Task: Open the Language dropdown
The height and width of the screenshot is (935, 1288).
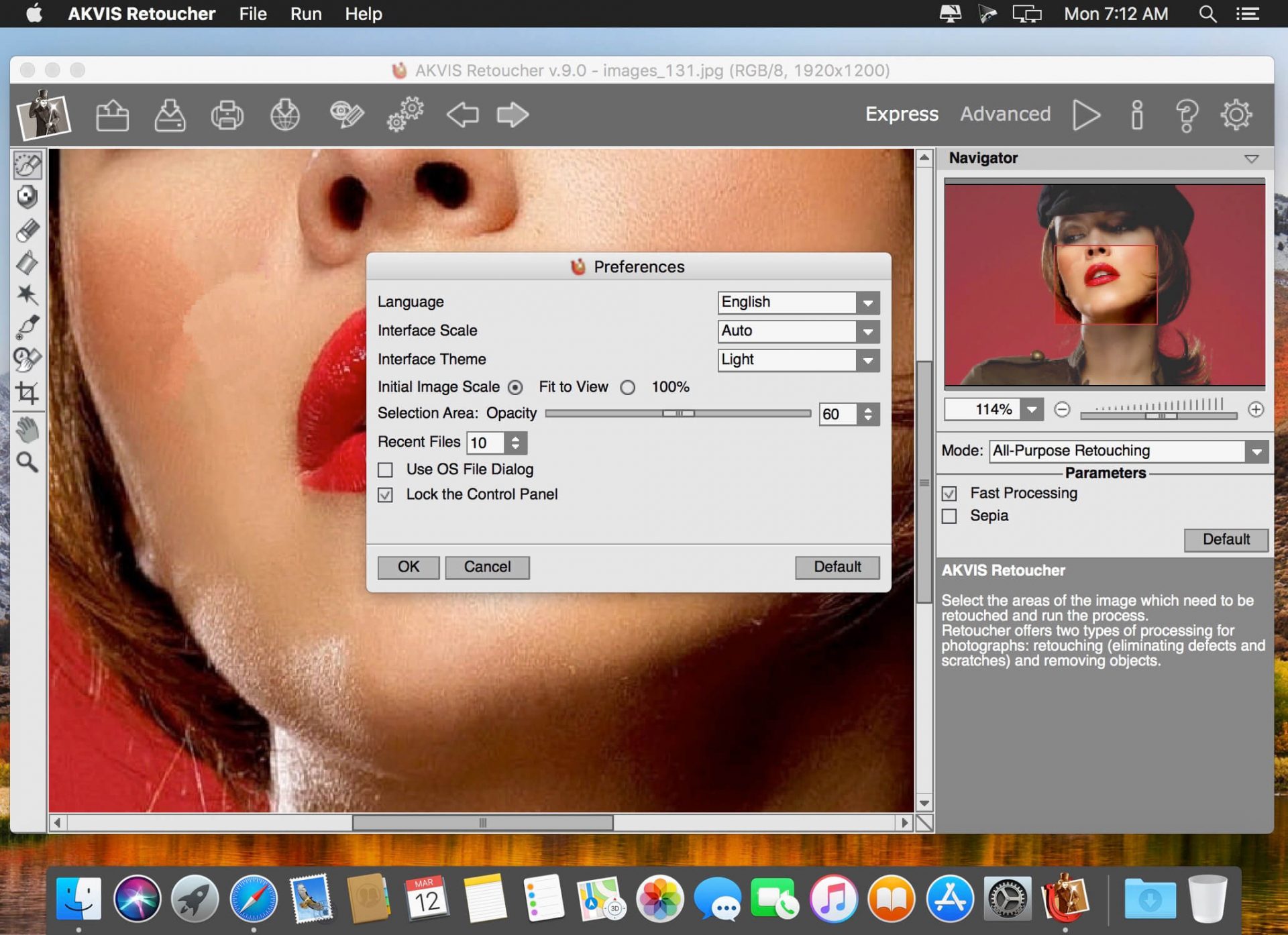Action: [x=867, y=302]
